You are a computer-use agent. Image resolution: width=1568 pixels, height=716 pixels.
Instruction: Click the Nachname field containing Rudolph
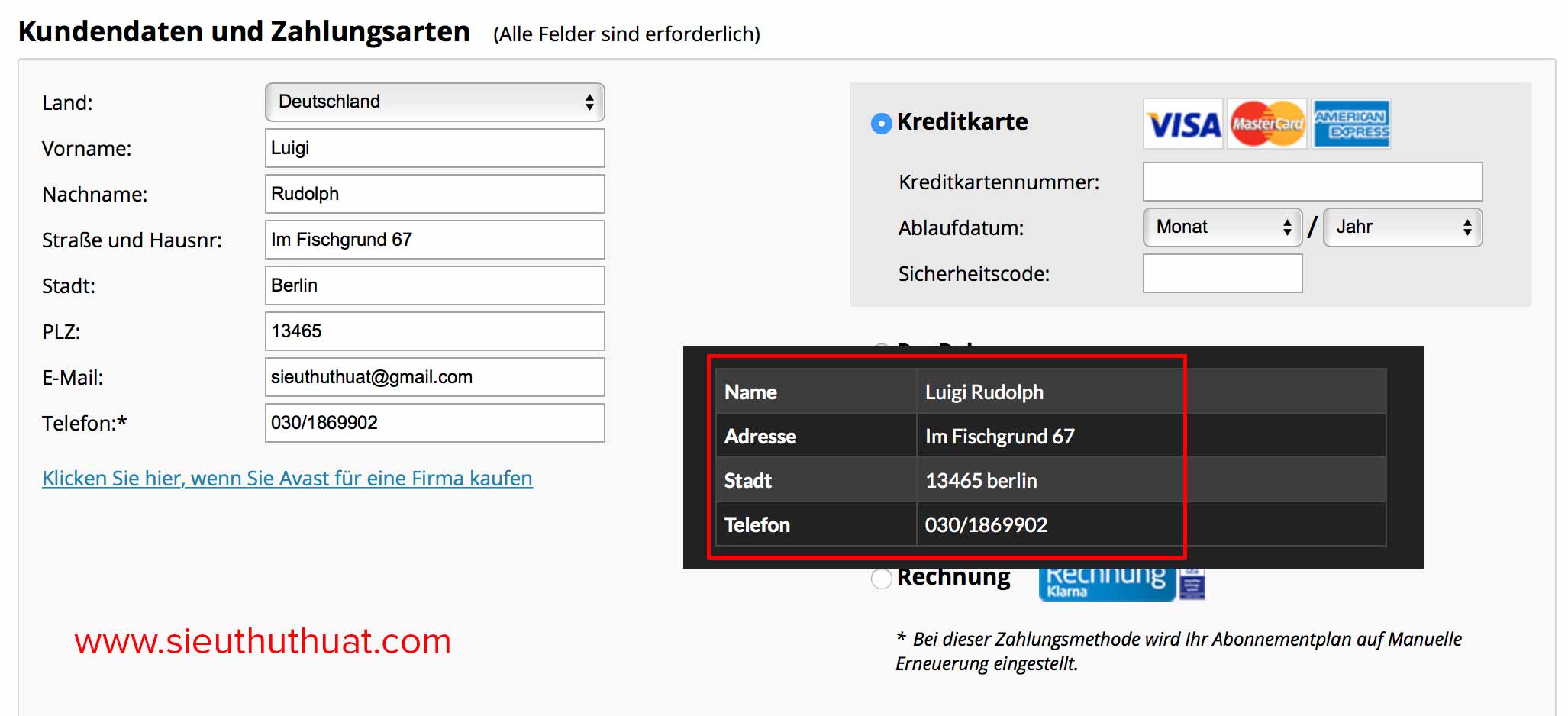coord(434,194)
